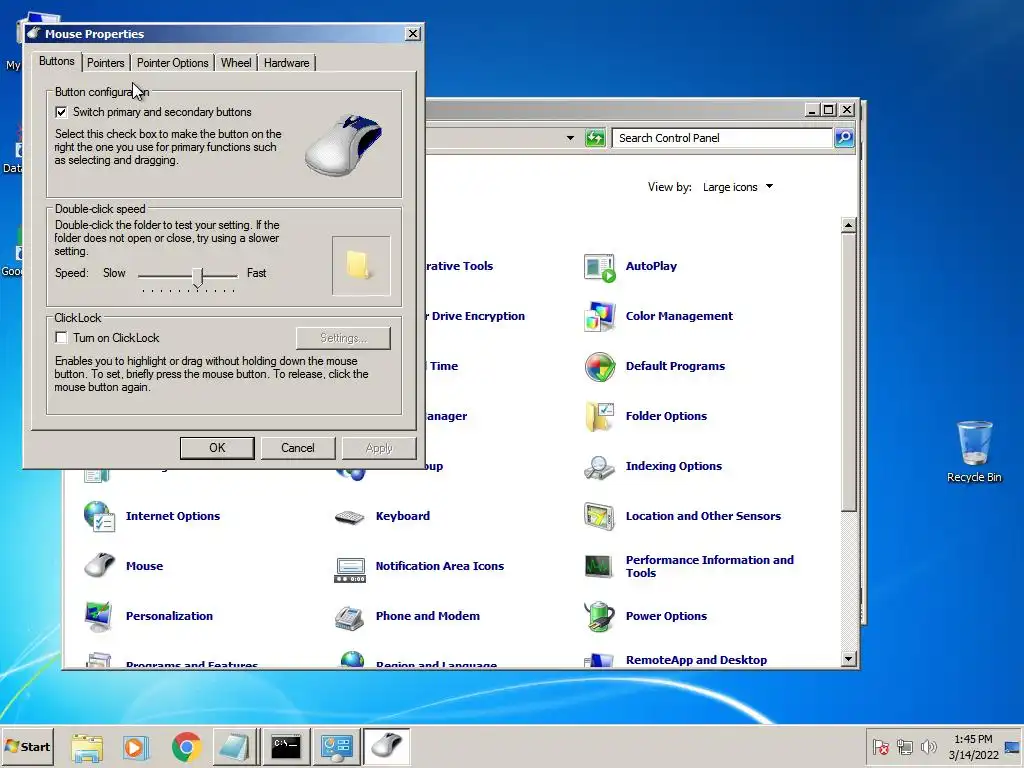The width and height of the screenshot is (1024, 768).
Task: Open the Keyboard icon
Action: 349,517
